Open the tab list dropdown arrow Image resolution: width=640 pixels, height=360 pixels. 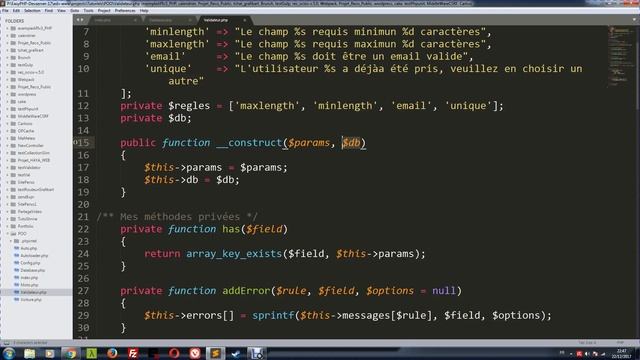click(x=634, y=20)
